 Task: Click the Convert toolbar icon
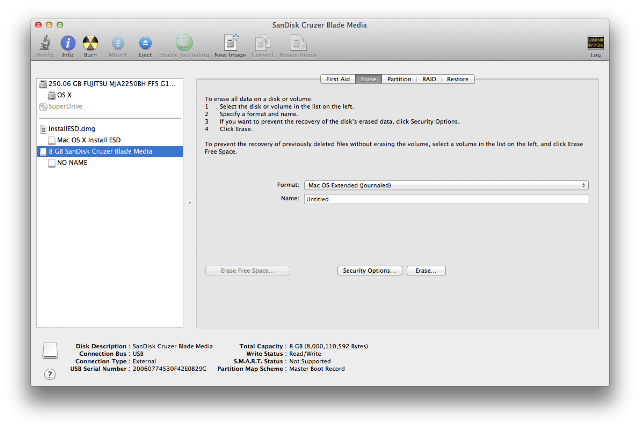click(x=262, y=43)
